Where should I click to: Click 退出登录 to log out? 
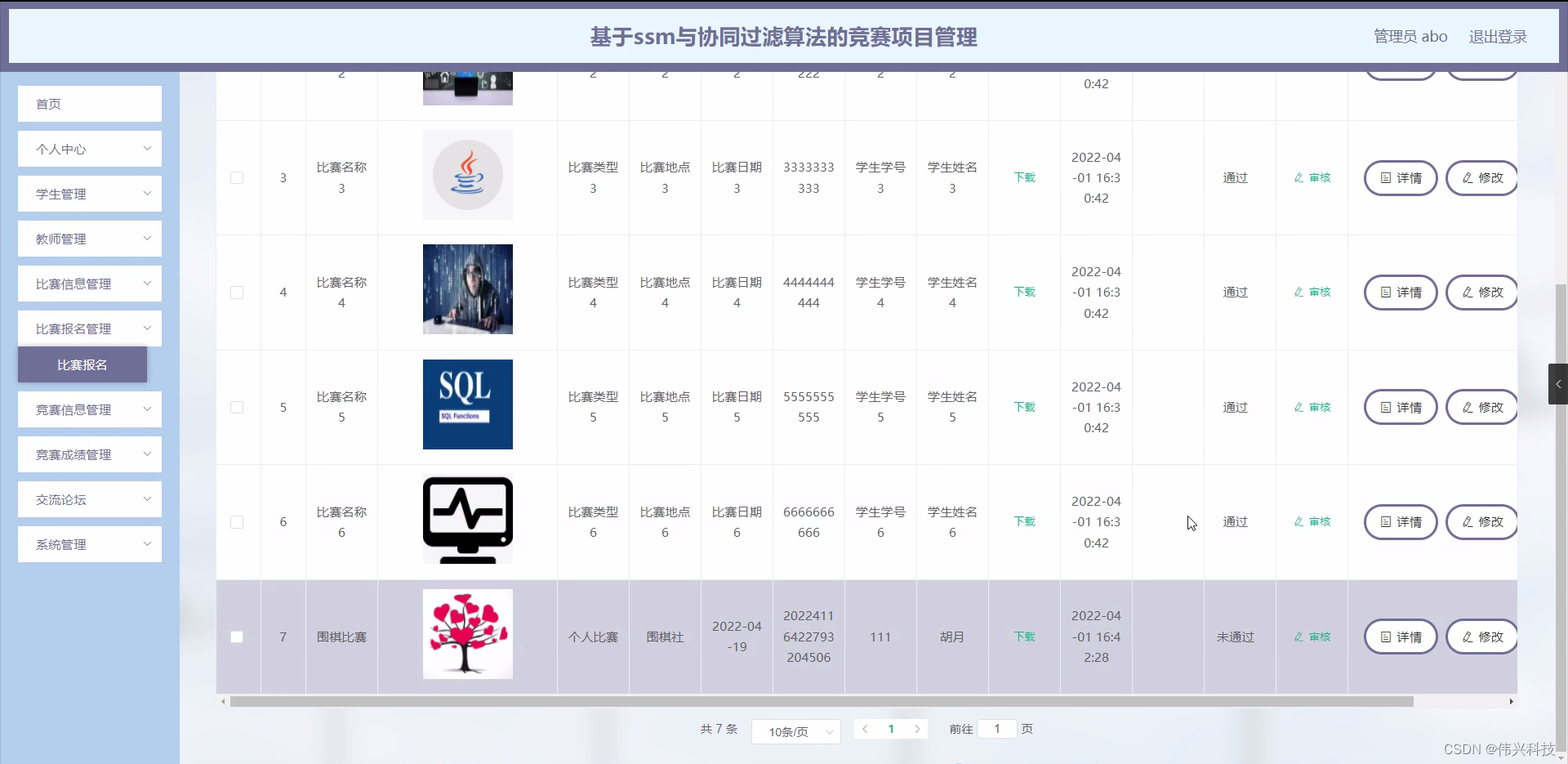1499,36
